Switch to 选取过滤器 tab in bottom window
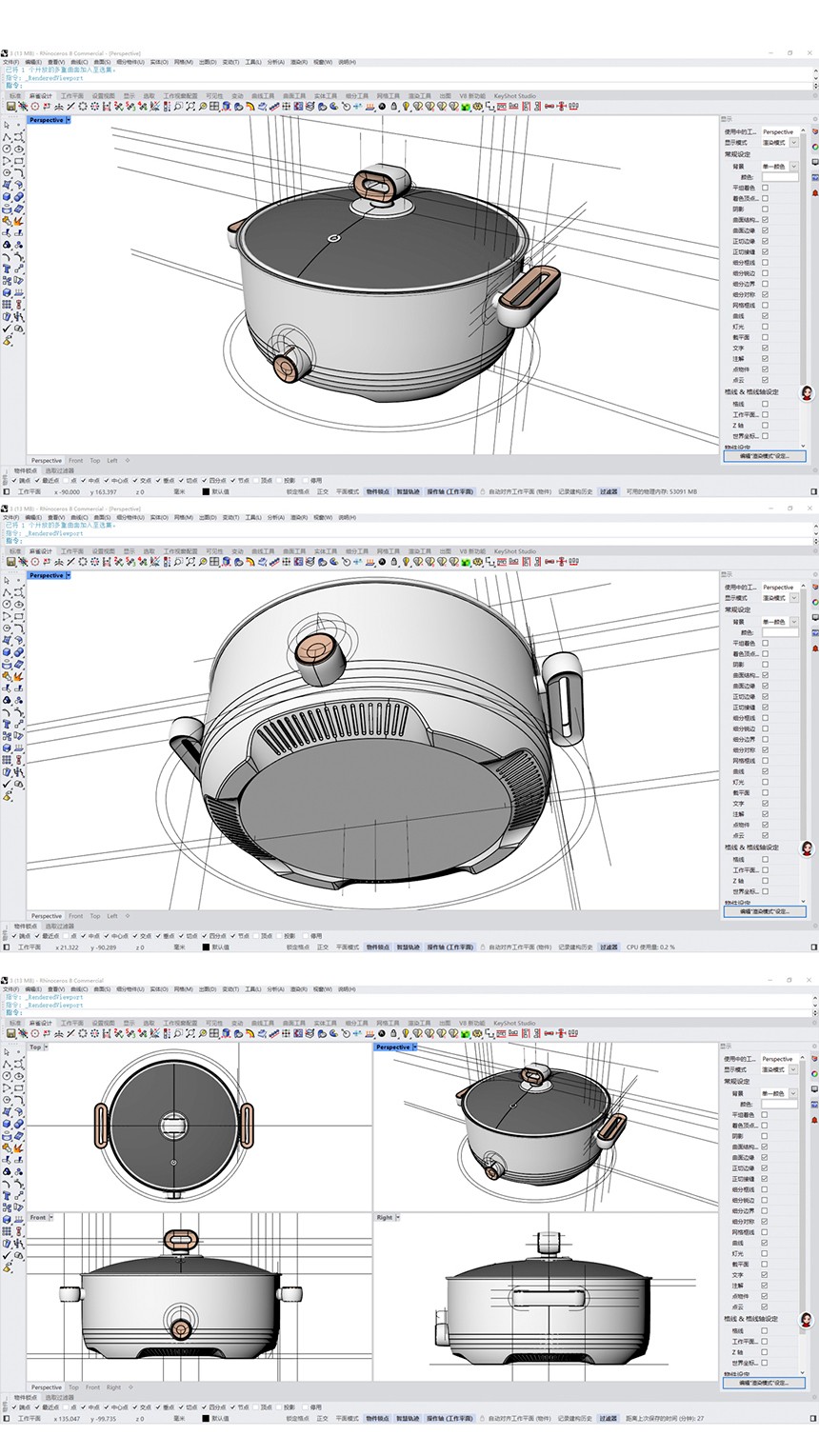Viewport: 819px width, 1456px height. [x=59, y=1398]
